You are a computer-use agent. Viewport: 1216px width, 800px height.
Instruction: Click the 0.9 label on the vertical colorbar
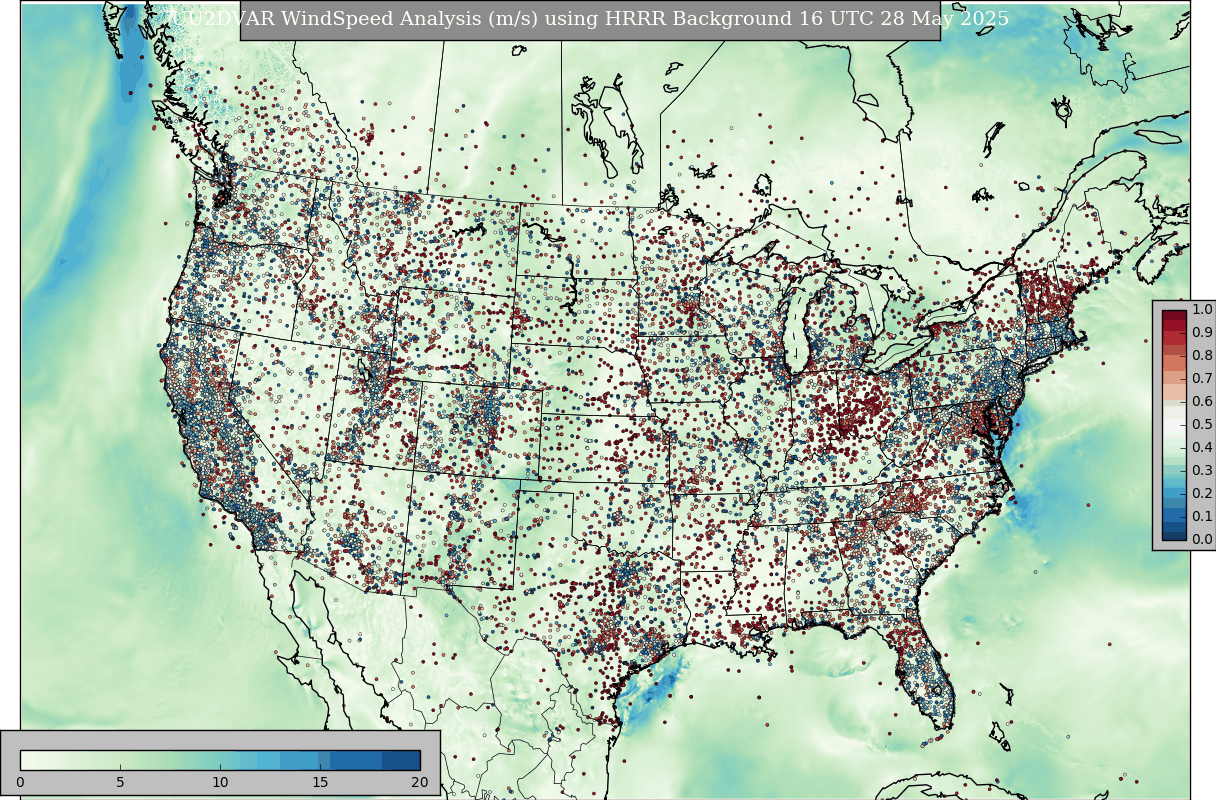pos(1202,333)
